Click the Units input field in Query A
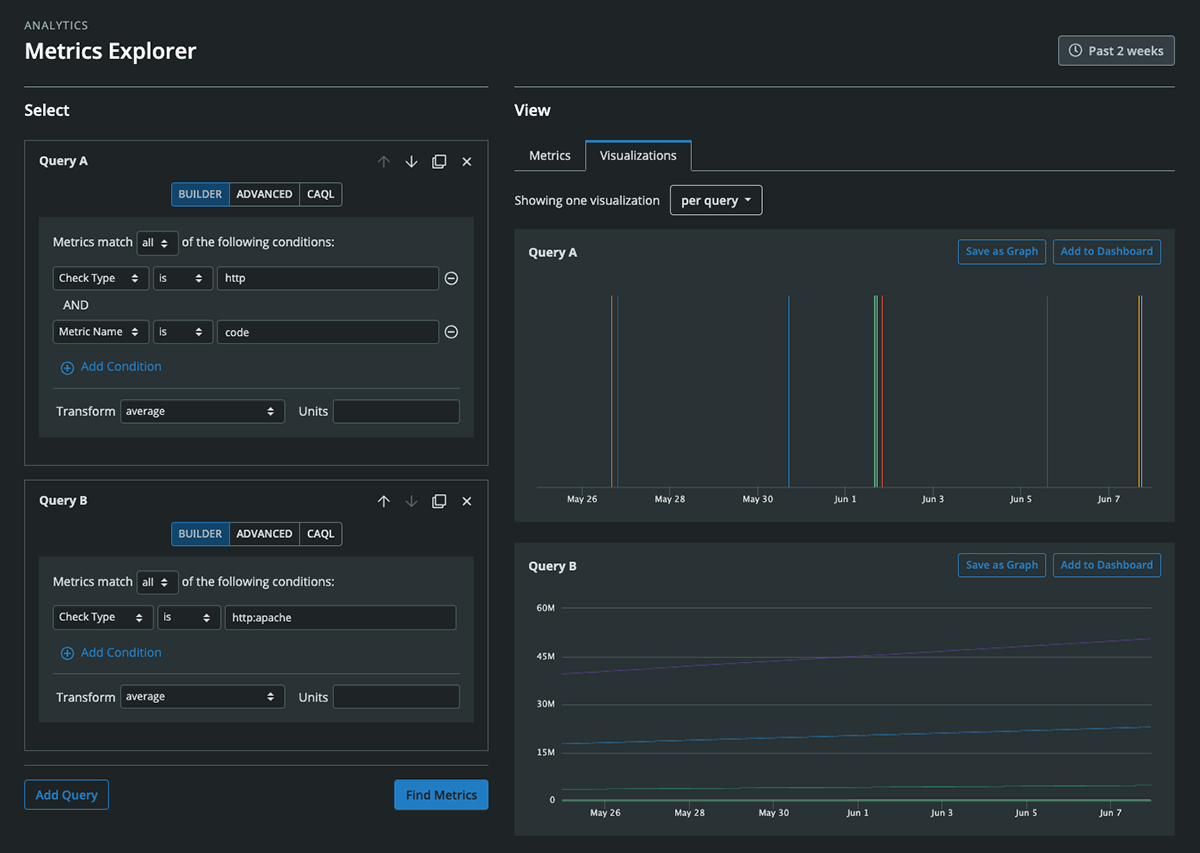 pos(396,411)
